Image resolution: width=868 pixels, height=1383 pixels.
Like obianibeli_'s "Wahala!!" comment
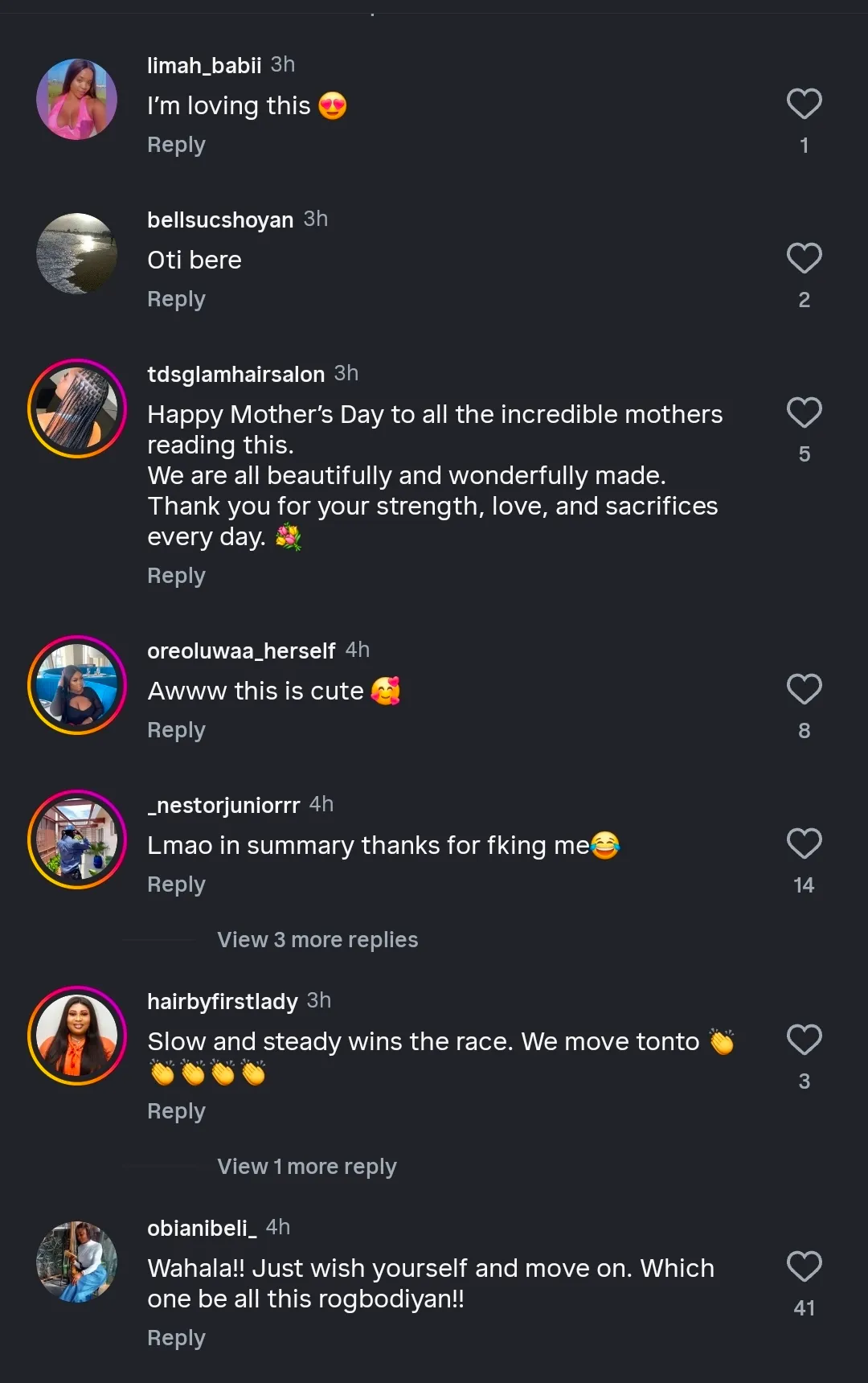tap(804, 1267)
